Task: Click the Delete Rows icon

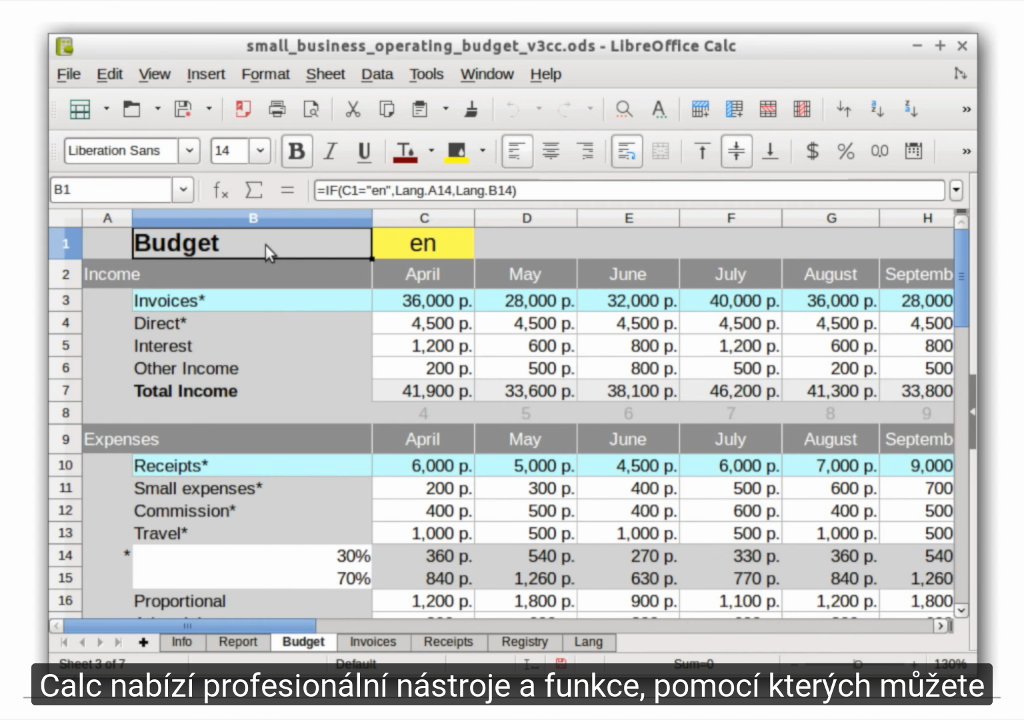Action: click(768, 109)
